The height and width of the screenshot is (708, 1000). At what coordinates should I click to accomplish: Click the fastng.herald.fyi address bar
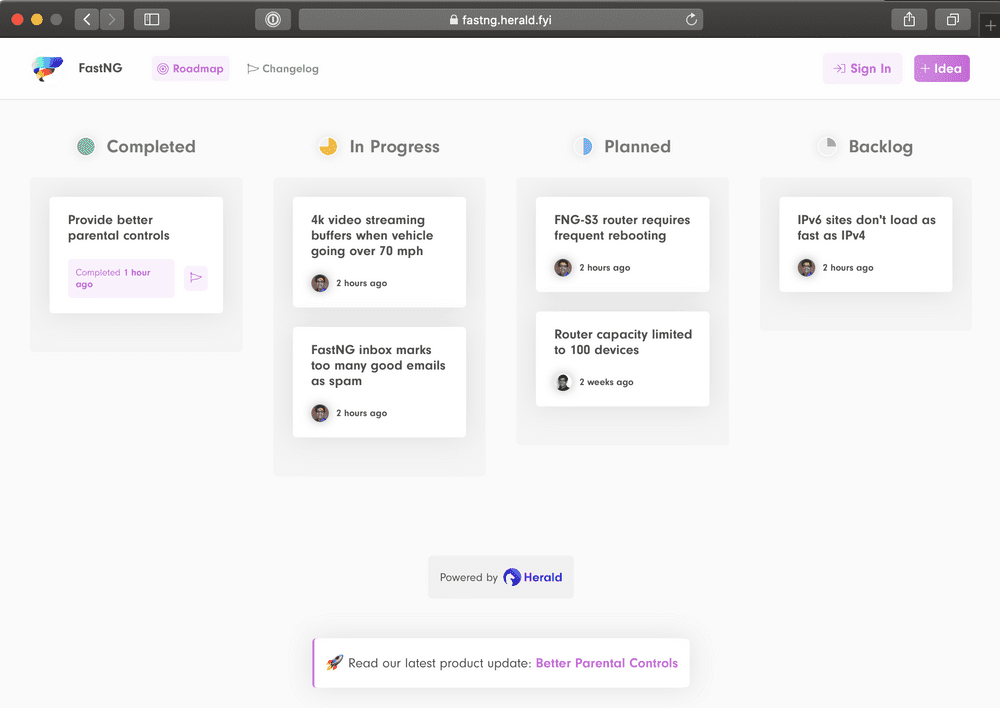point(500,19)
